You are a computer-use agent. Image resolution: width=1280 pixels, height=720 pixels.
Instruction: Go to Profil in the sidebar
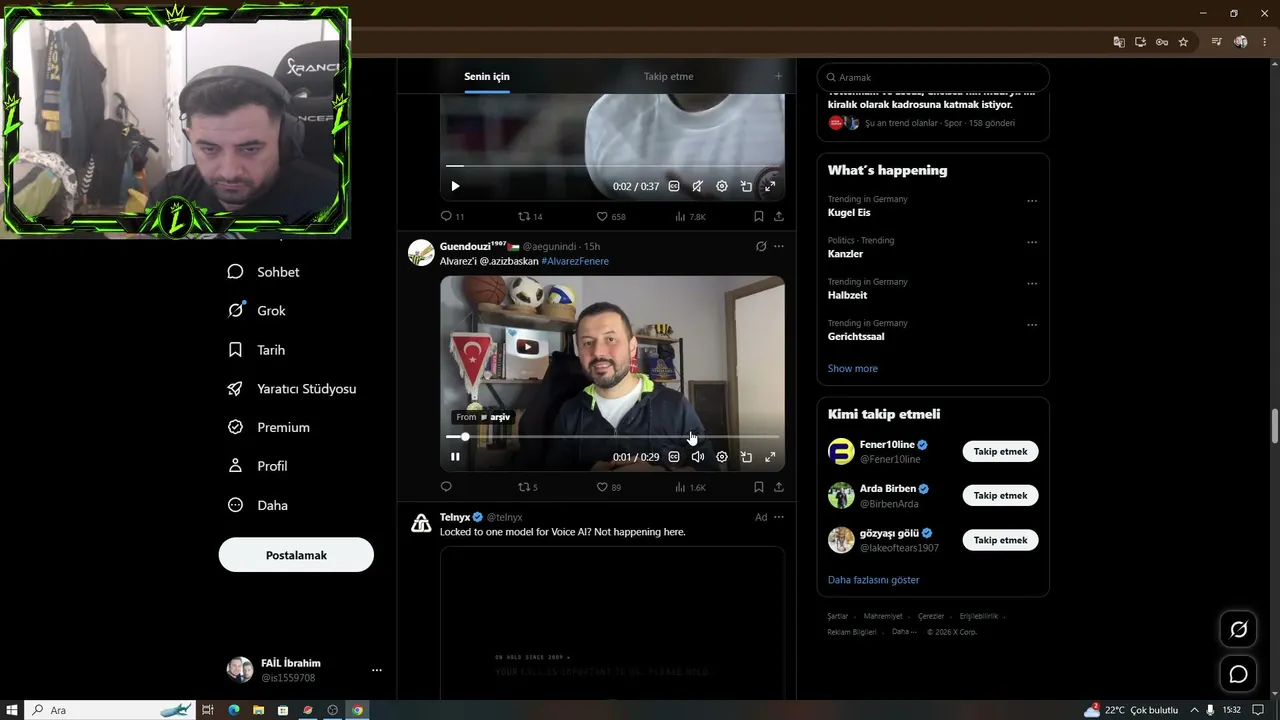tap(258, 466)
